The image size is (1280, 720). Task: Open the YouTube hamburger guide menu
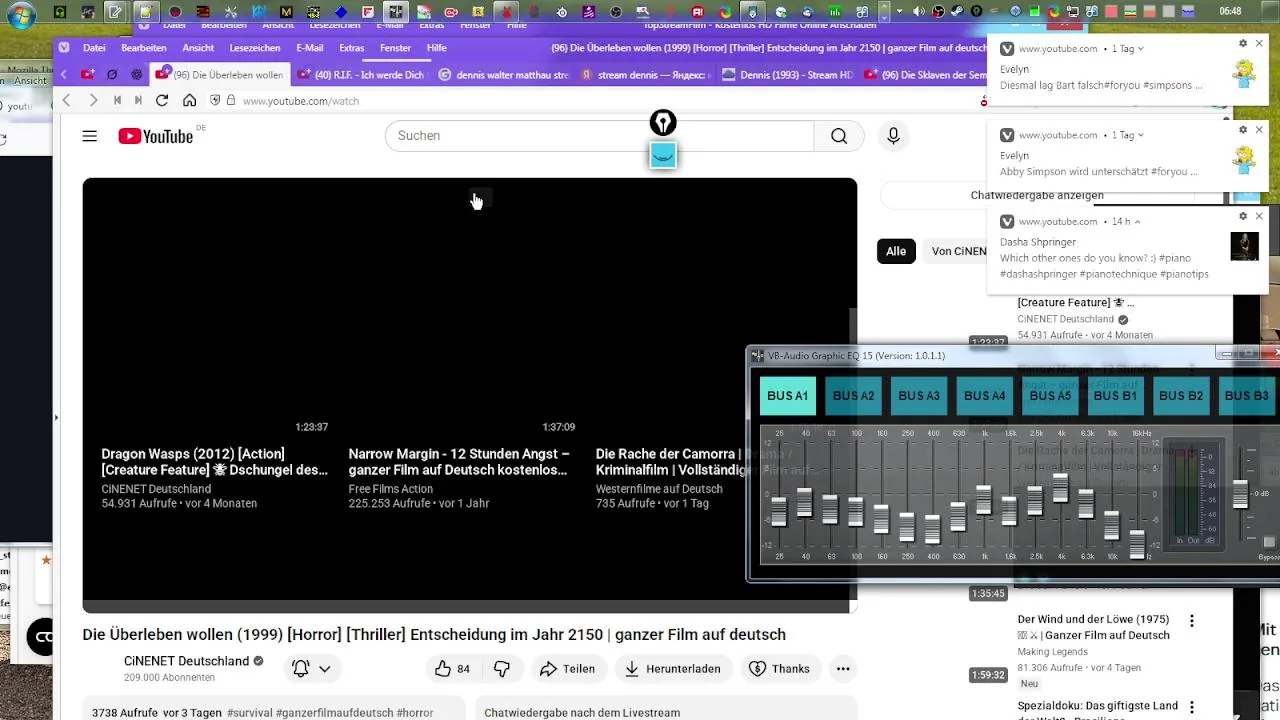(90, 136)
